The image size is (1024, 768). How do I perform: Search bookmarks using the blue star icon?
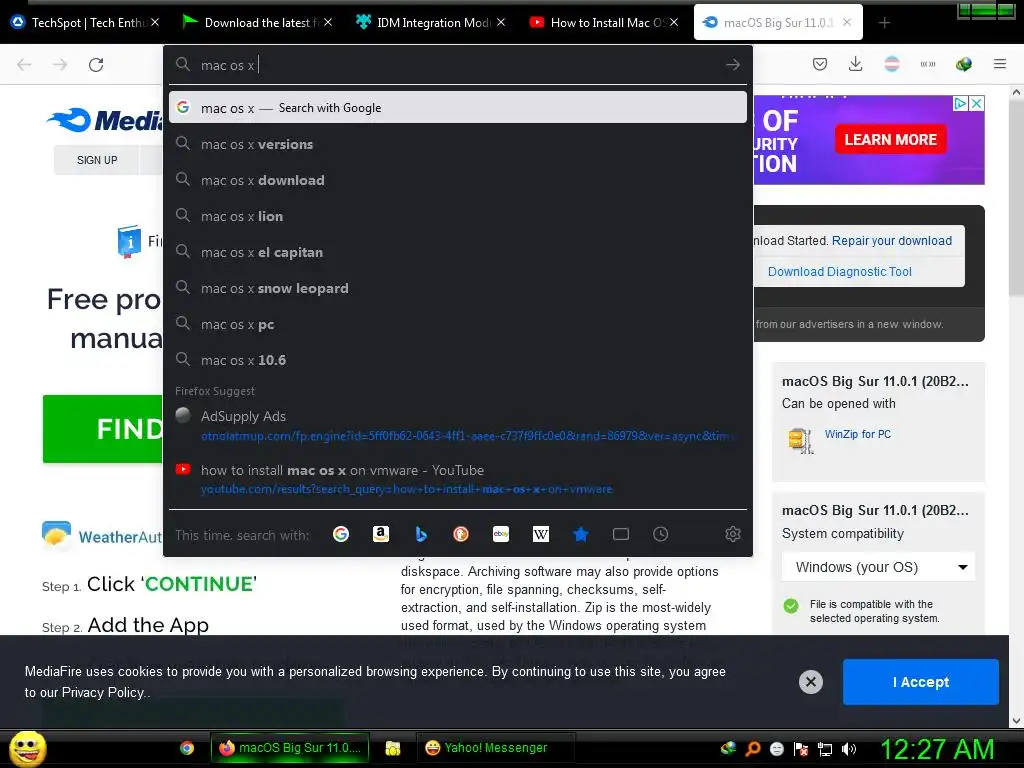581,534
